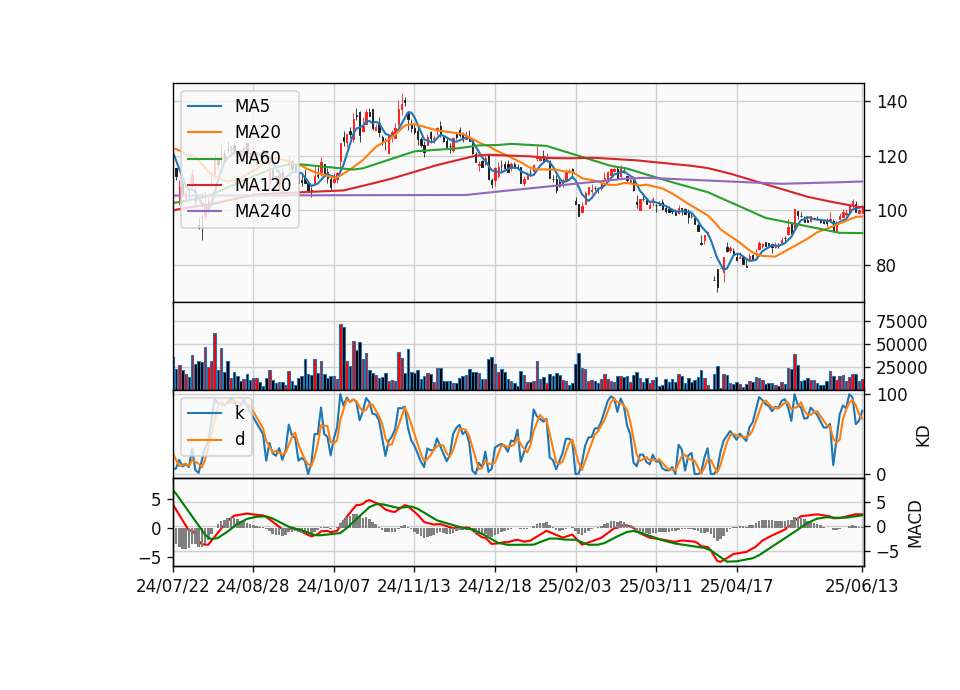Viewport: 960px width, 690px height.
Task: Click the MA240 legend label
Action: [x=263, y=211]
